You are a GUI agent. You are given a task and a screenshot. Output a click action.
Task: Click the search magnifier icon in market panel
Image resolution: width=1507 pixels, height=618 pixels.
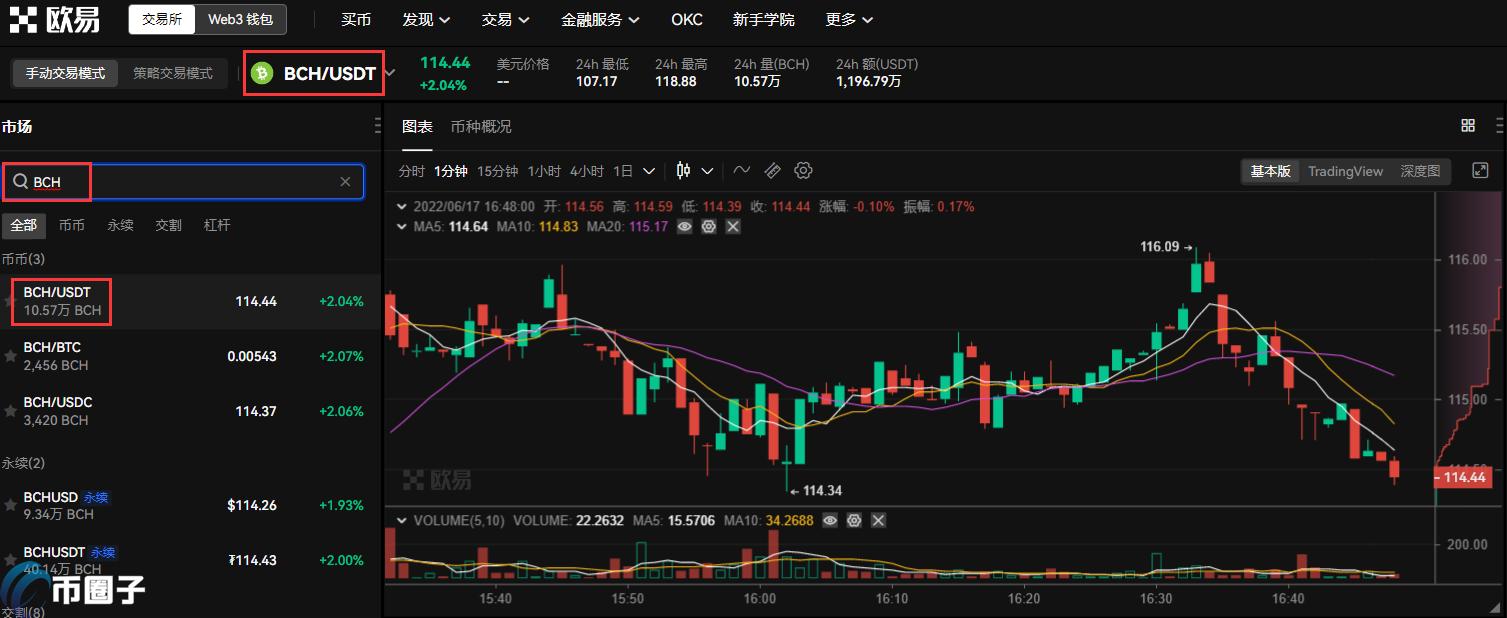[20, 182]
